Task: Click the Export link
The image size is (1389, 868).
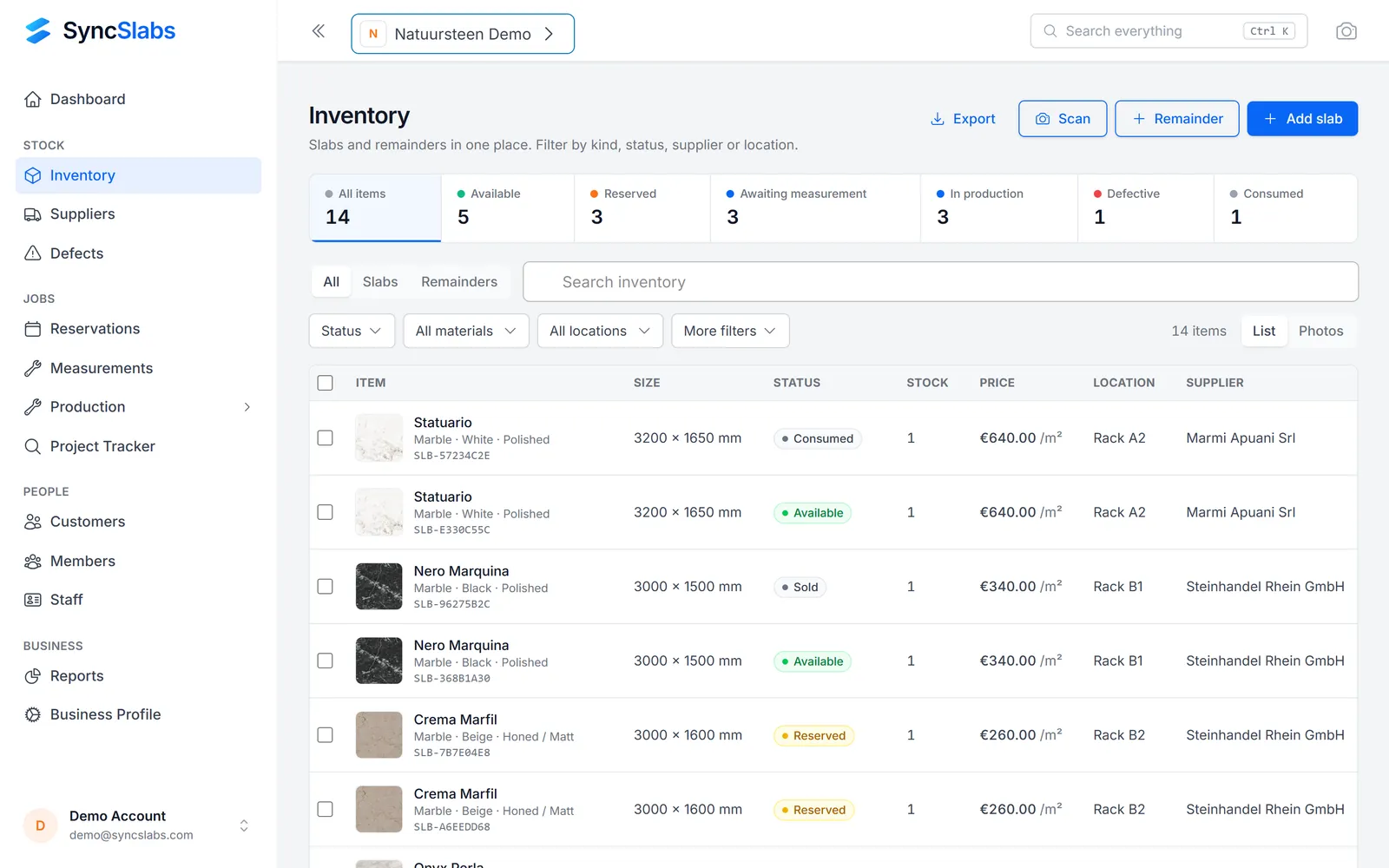Action: (963, 119)
